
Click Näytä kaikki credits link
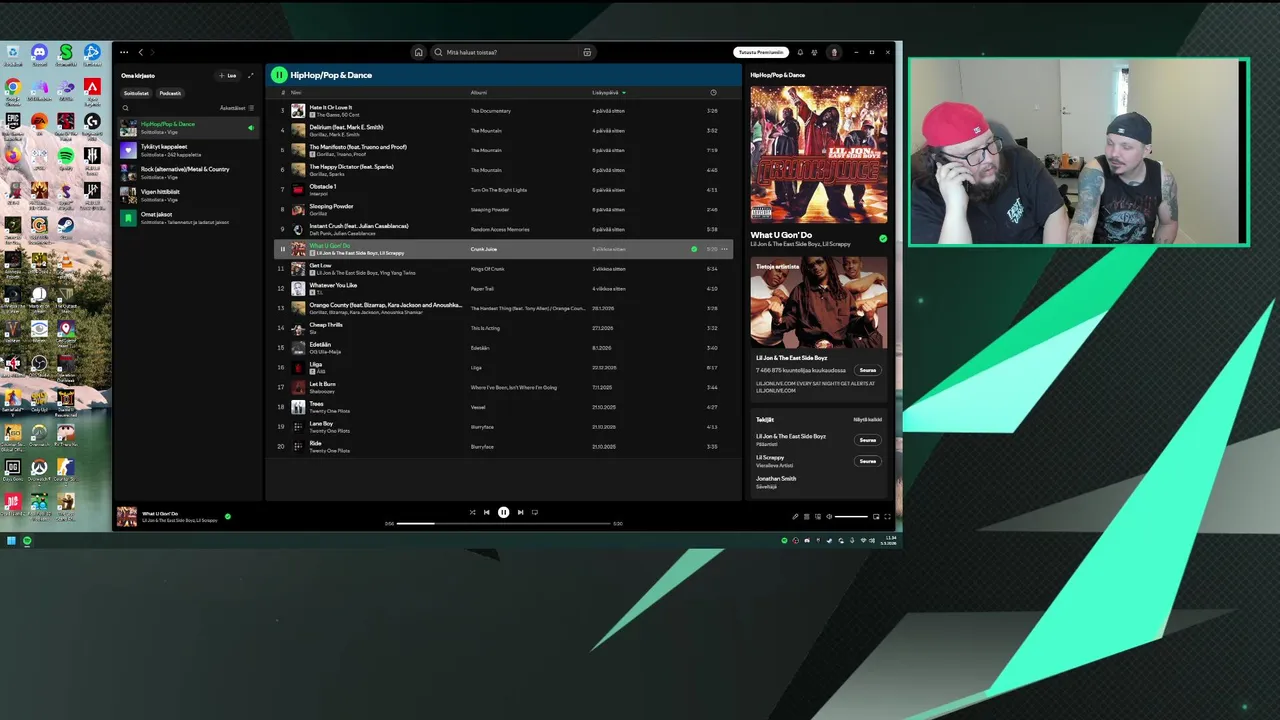point(867,420)
